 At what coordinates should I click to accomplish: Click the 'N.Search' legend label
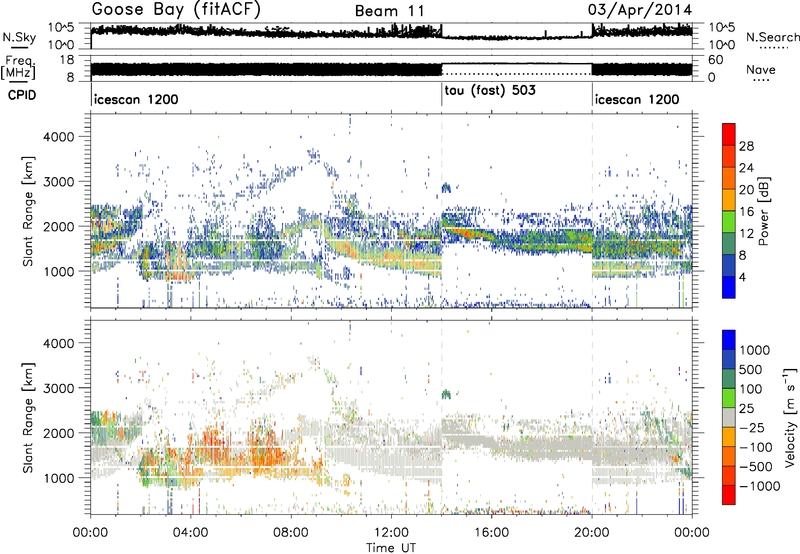coord(772,37)
